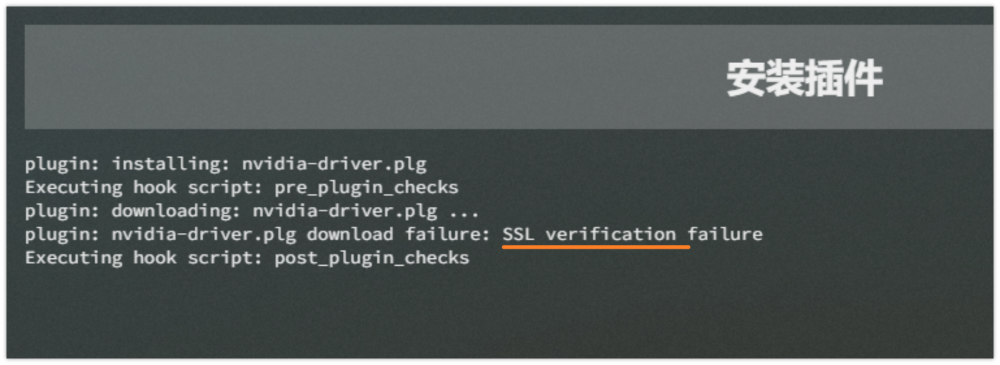Screen dimensions: 1000x365
Task: Click 'download failure:' text in the log
Action: [399, 234]
